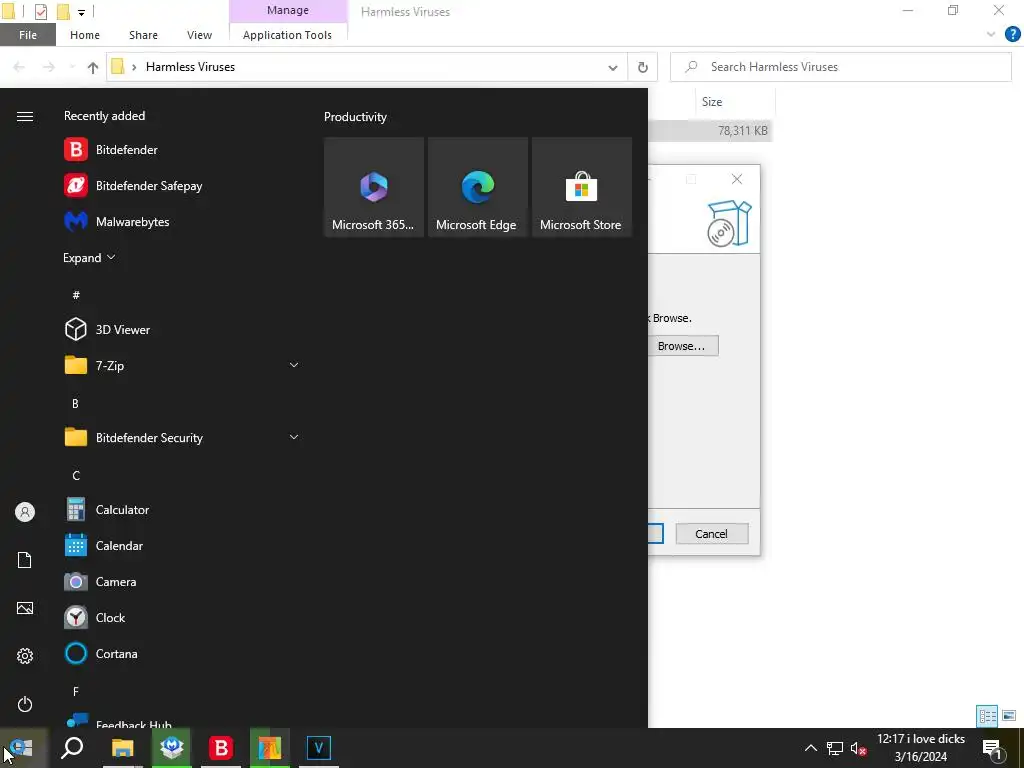Click the Windows Start button
This screenshot has width=1024, height=768.
pyautogui.click(x=22, y=748)
